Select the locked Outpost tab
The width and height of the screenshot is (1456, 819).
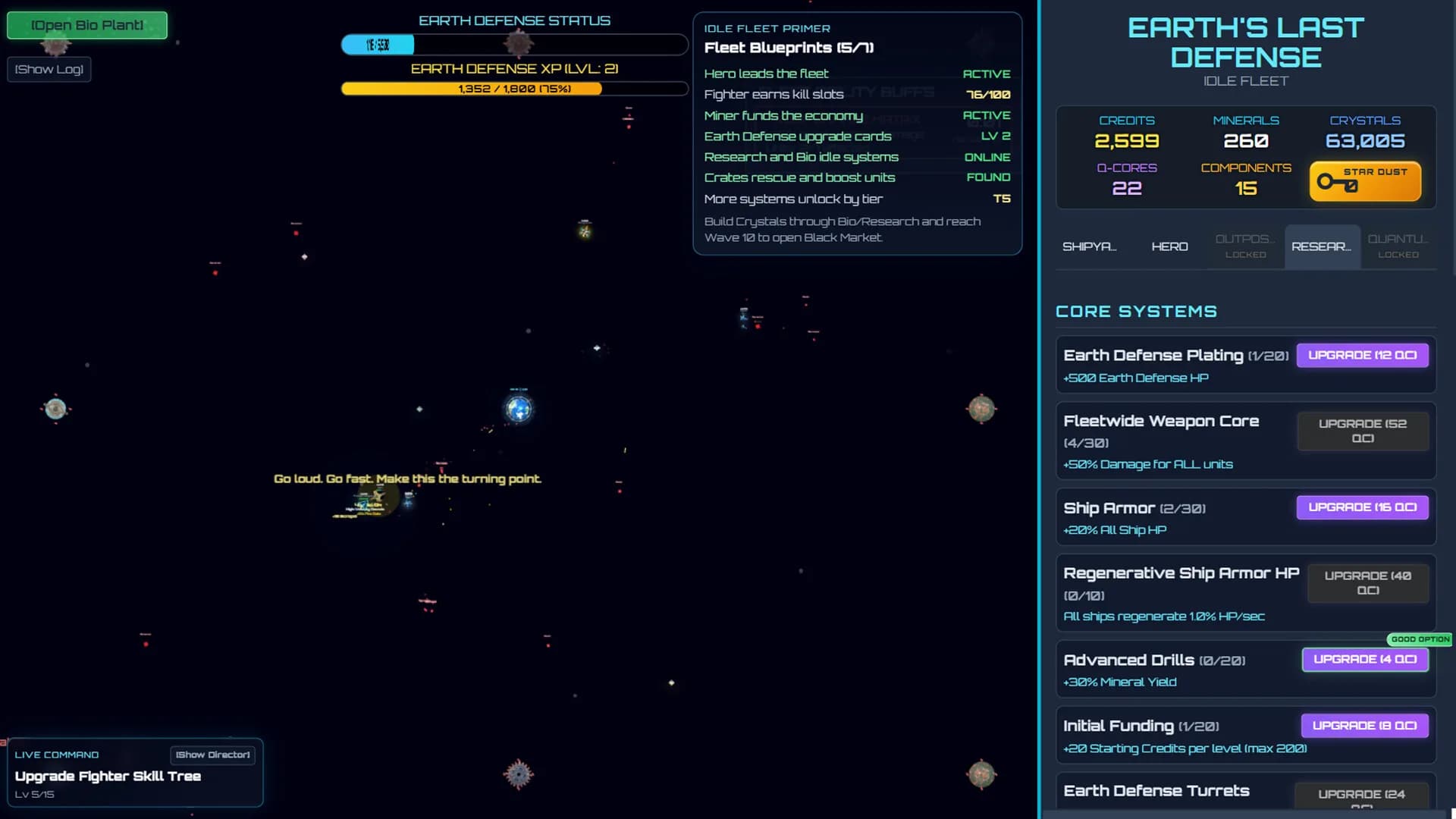(x=1245, y=246)
